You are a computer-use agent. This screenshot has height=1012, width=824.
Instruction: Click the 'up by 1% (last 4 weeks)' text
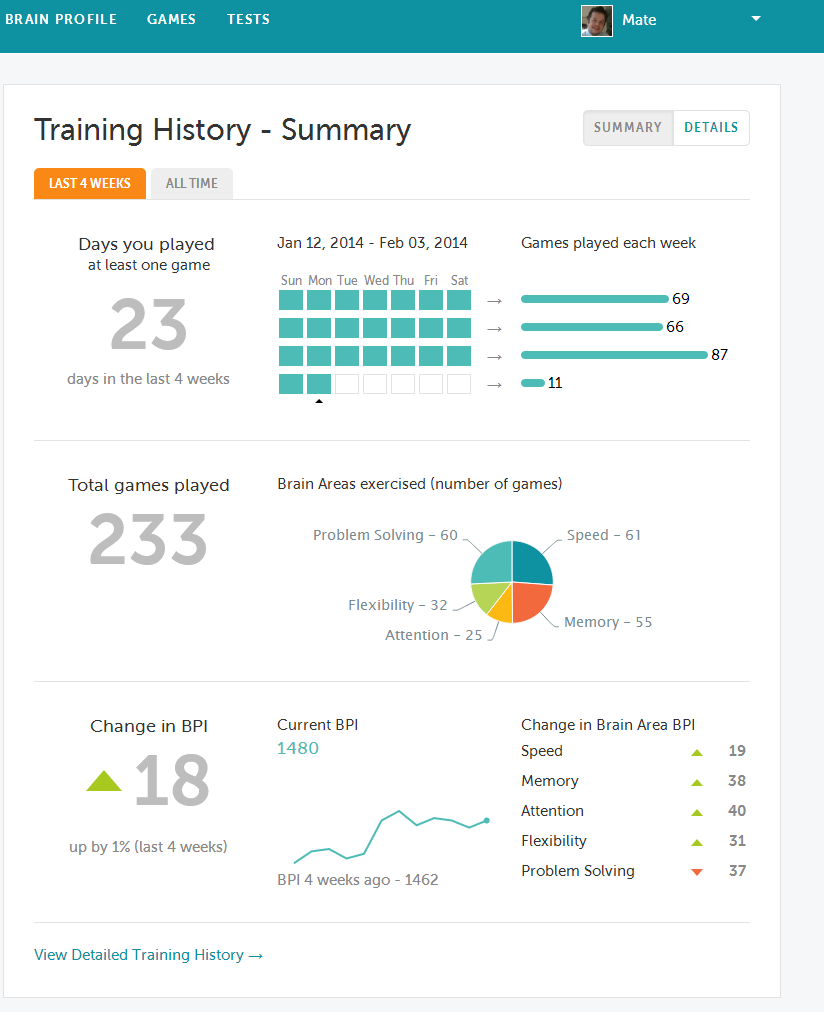[148, 847]
